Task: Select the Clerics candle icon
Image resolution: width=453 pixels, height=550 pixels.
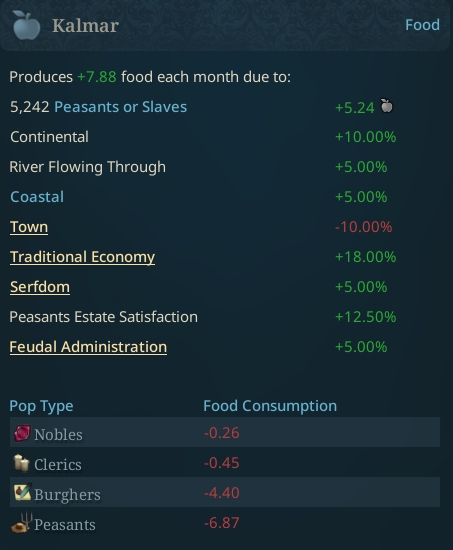Action: point(21,463)
